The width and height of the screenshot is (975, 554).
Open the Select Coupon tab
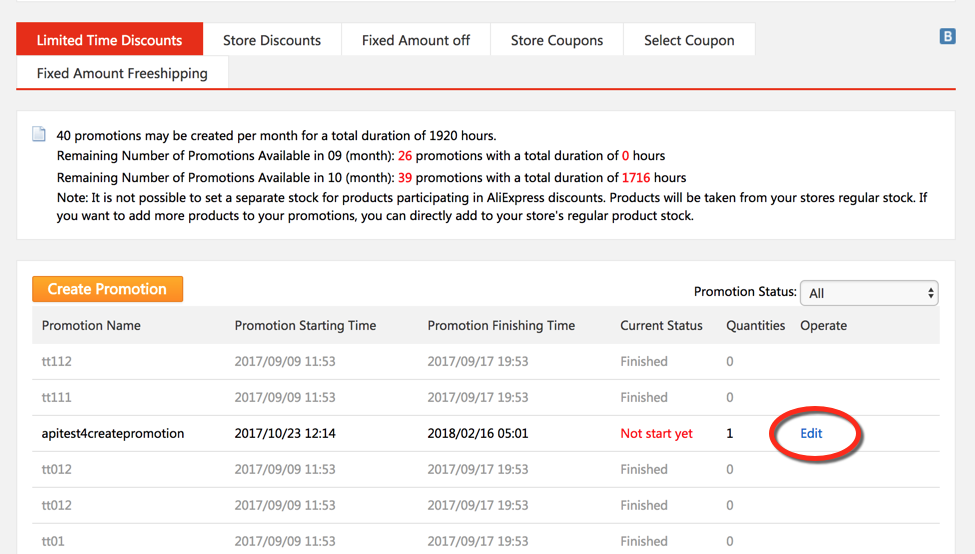point(689,41)
